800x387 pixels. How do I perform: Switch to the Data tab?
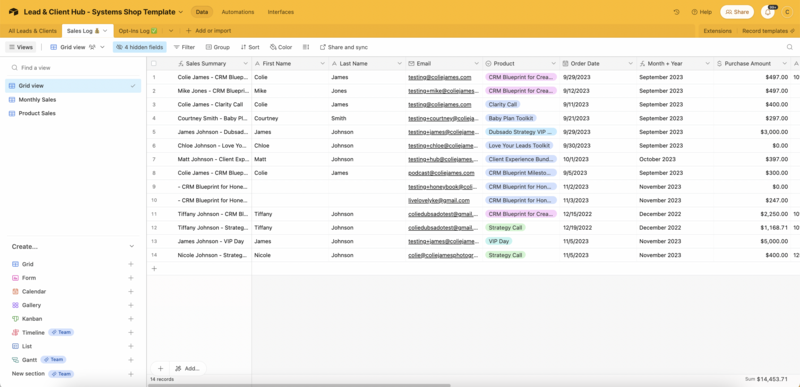click(x=202, y=12)
